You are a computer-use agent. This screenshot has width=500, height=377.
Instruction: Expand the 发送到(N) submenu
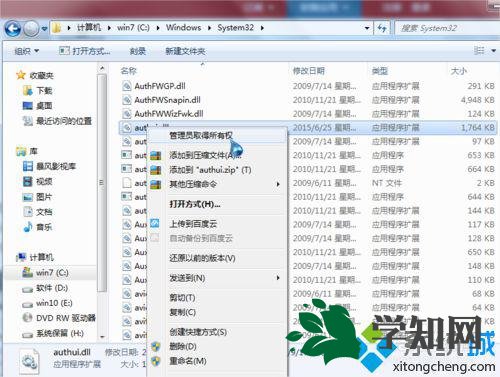217,278
